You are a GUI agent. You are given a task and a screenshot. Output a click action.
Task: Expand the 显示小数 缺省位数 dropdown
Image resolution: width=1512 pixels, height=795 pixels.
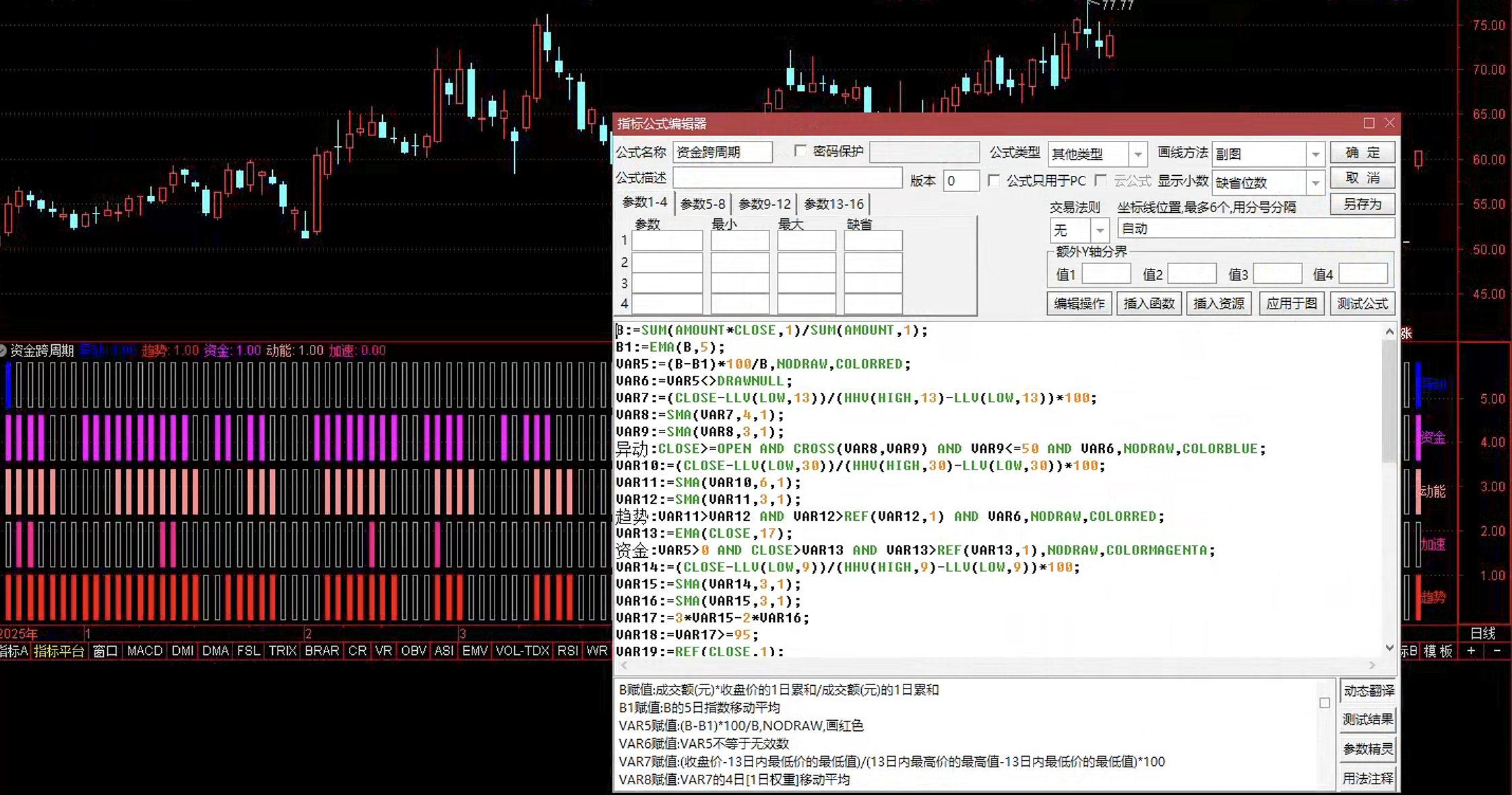(1315, 183)
